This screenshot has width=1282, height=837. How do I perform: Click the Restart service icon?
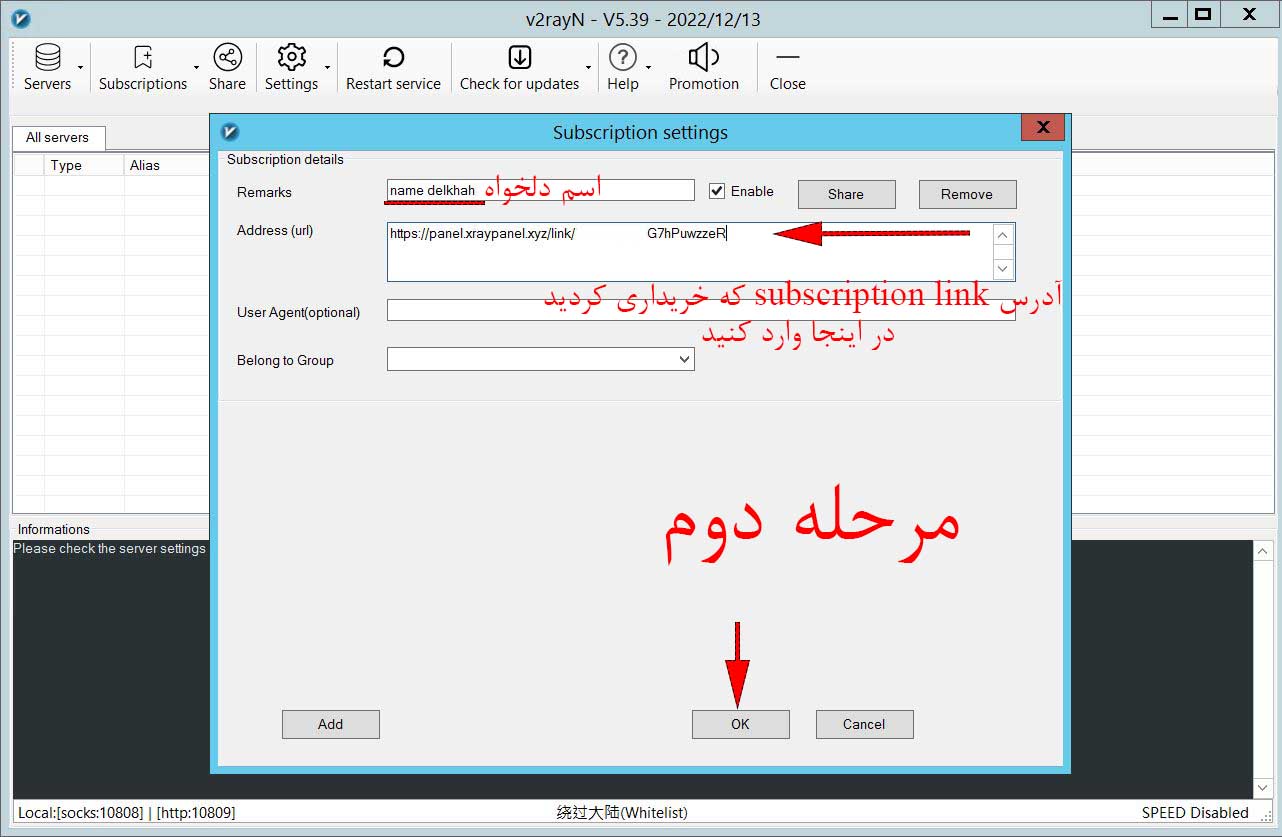tap(393, 57)
